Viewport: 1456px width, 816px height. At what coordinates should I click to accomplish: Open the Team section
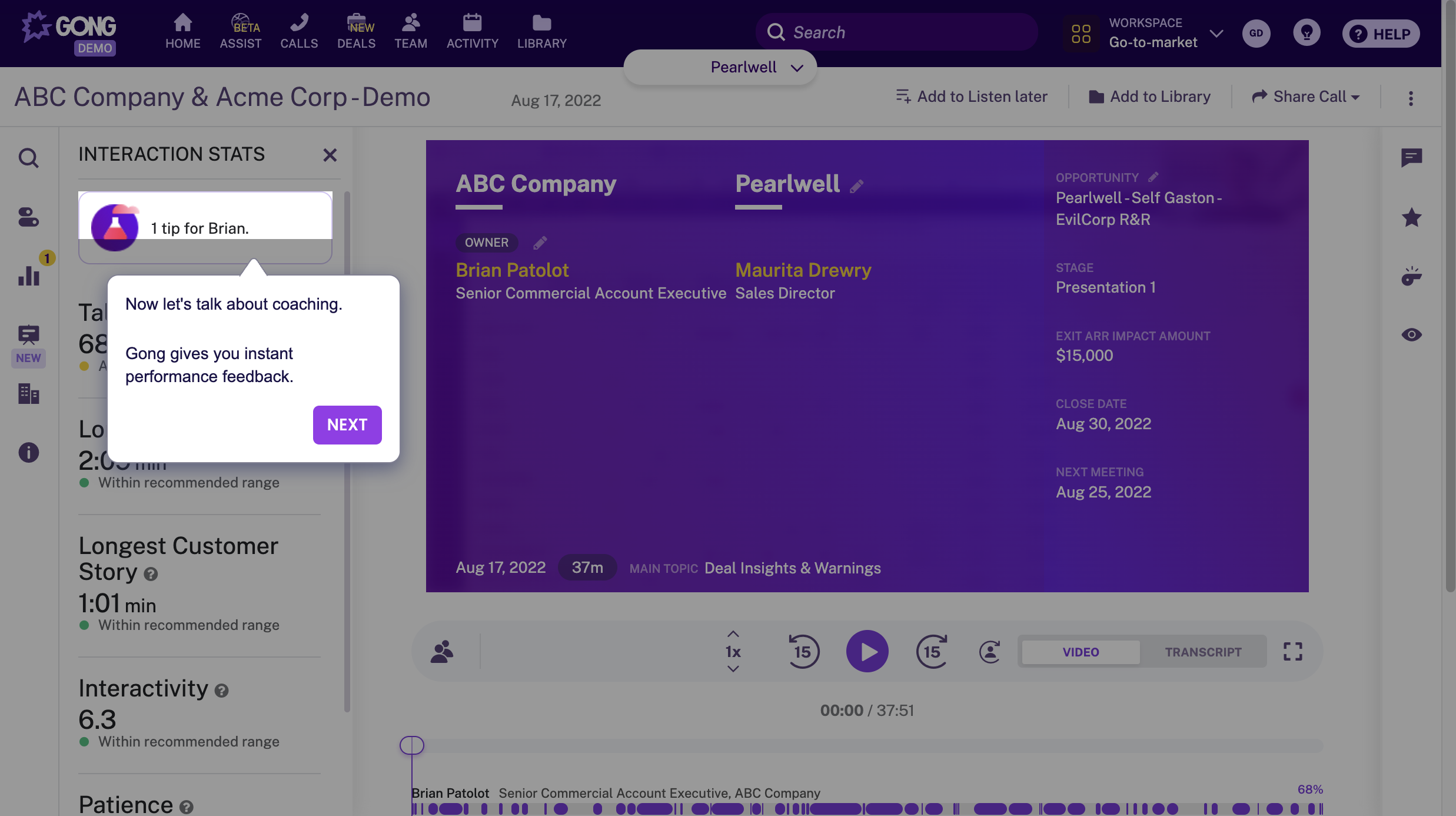click(411, 32)
